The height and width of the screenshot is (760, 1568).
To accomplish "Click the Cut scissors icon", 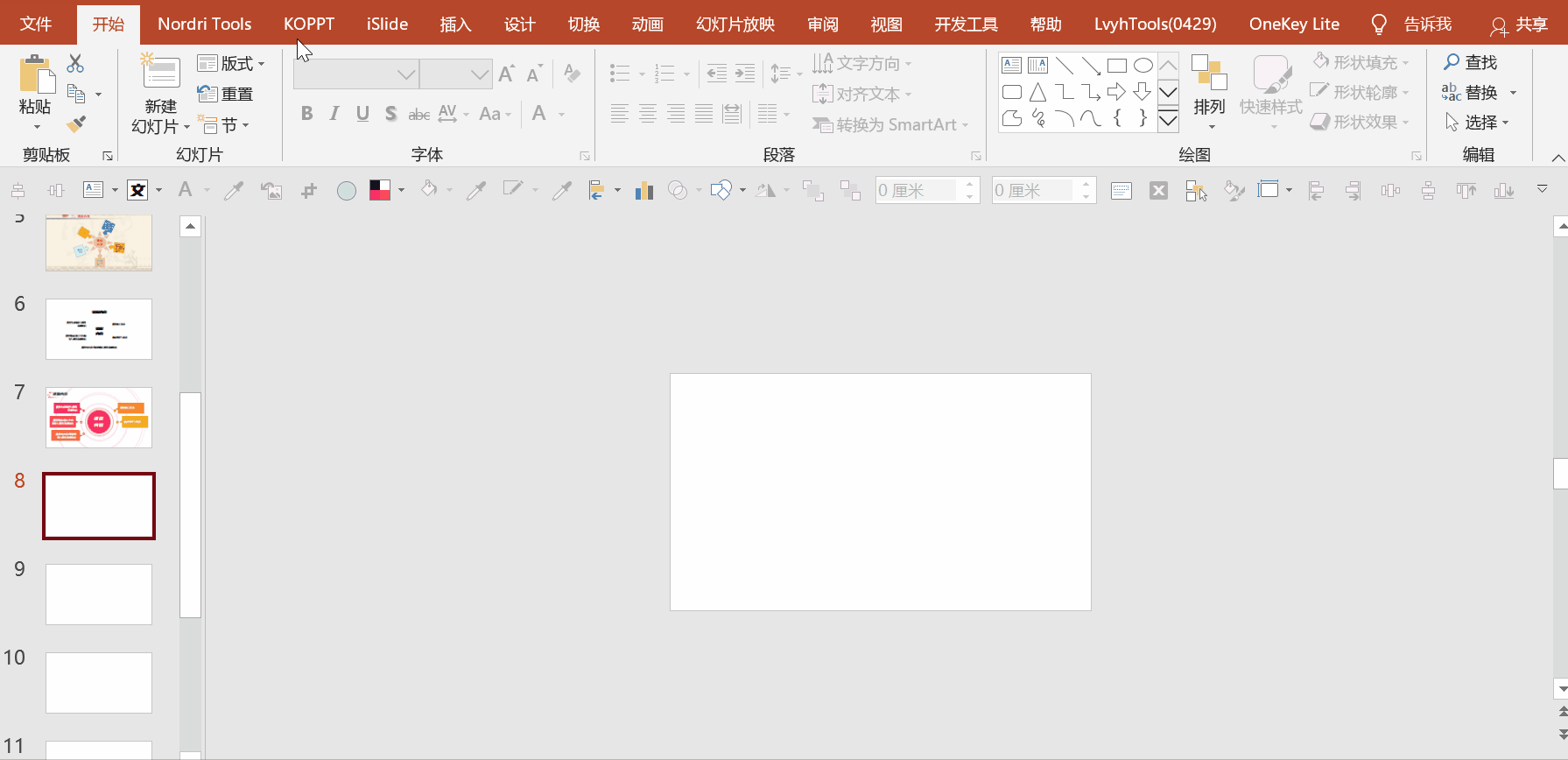I will (x=75, y=63).
